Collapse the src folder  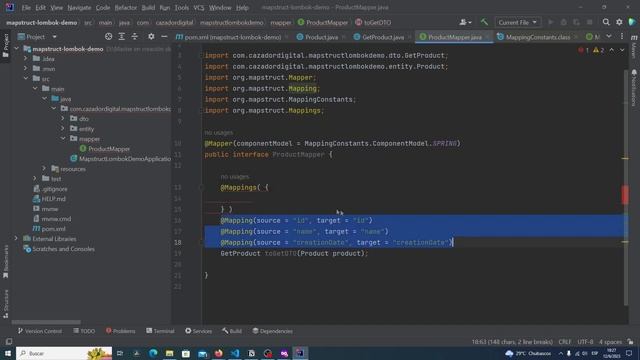point(26,78)
